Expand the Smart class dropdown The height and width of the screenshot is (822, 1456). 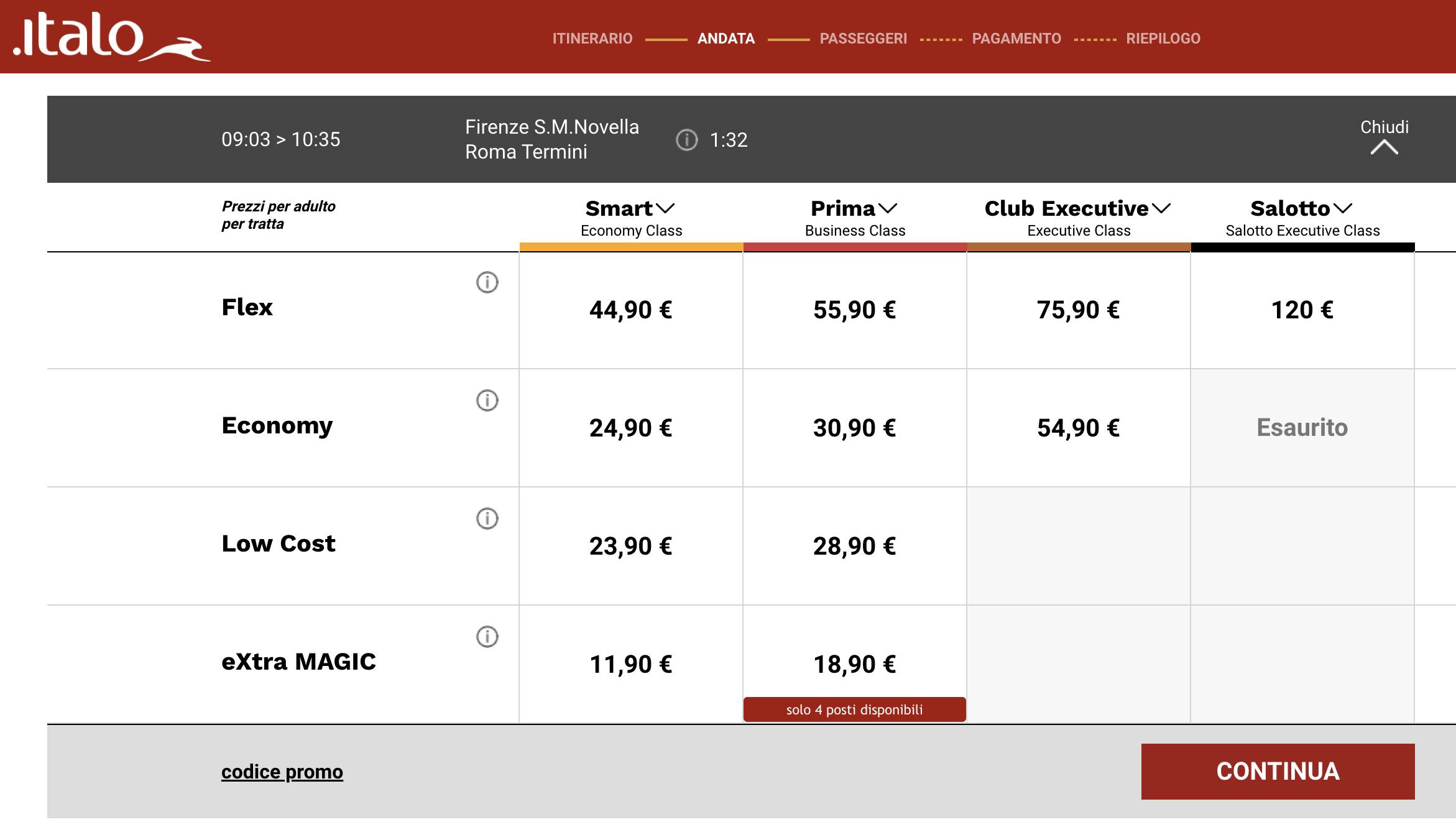point(664,208)
